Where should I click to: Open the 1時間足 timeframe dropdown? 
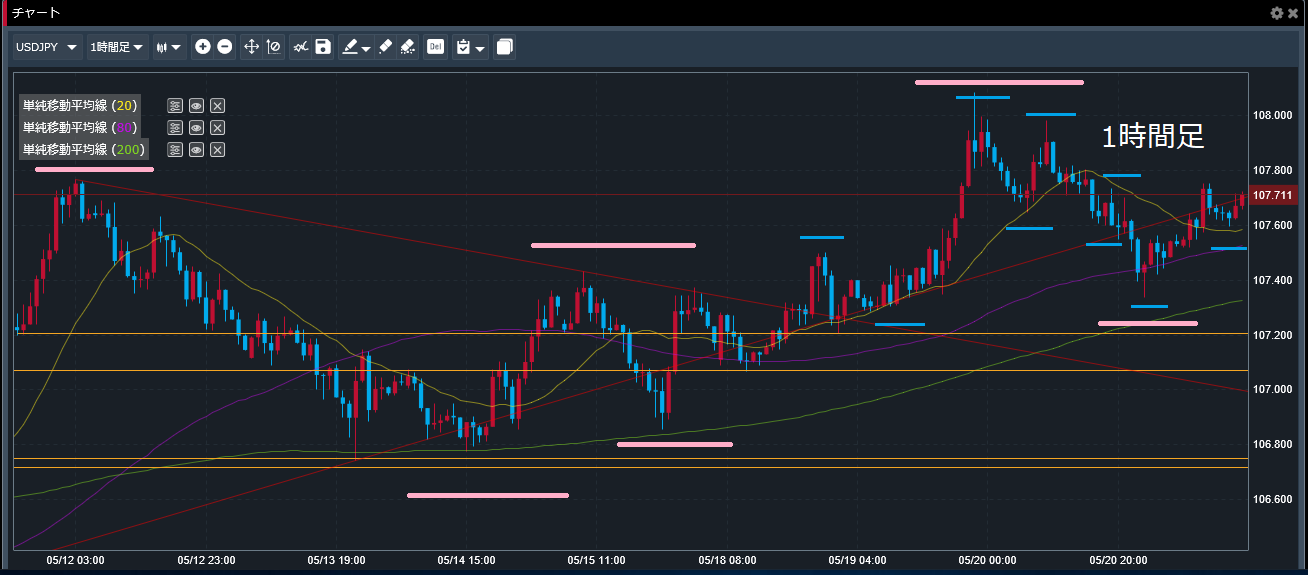point(117,47)
